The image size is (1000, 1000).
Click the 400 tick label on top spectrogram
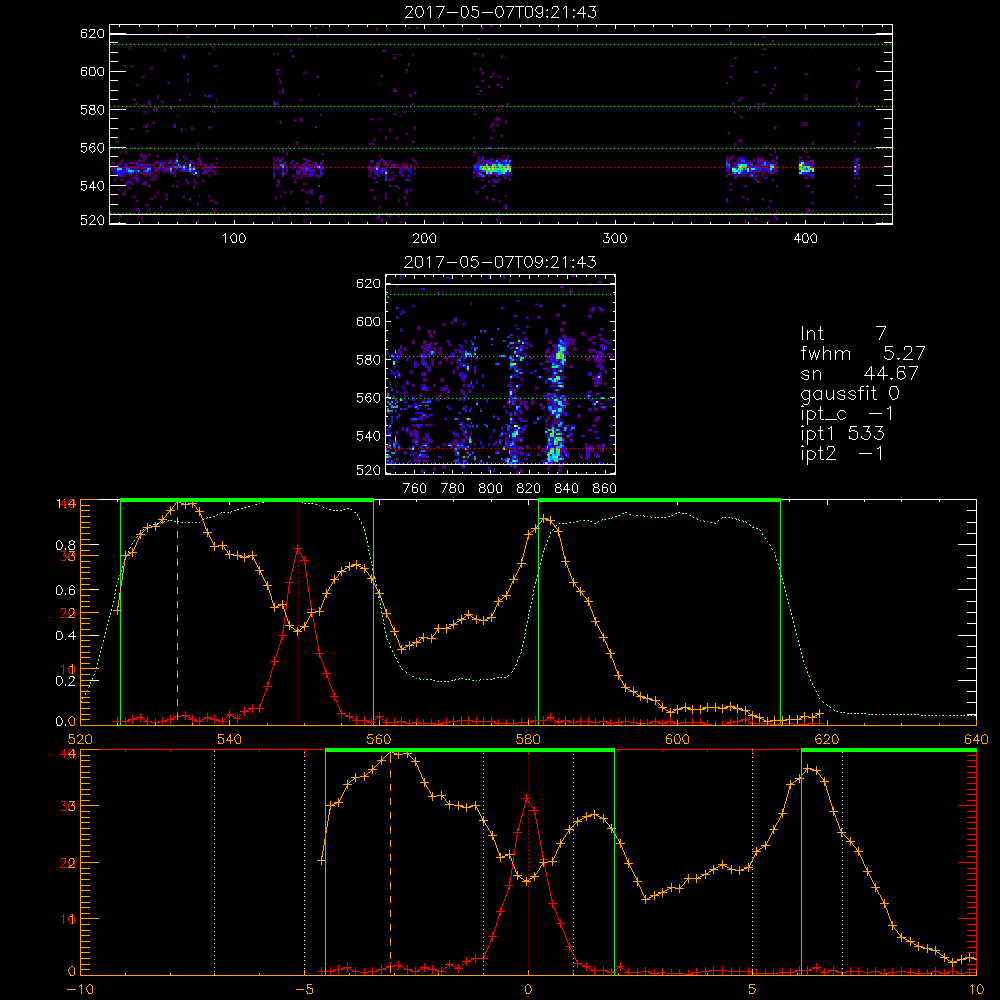[805, 239]
